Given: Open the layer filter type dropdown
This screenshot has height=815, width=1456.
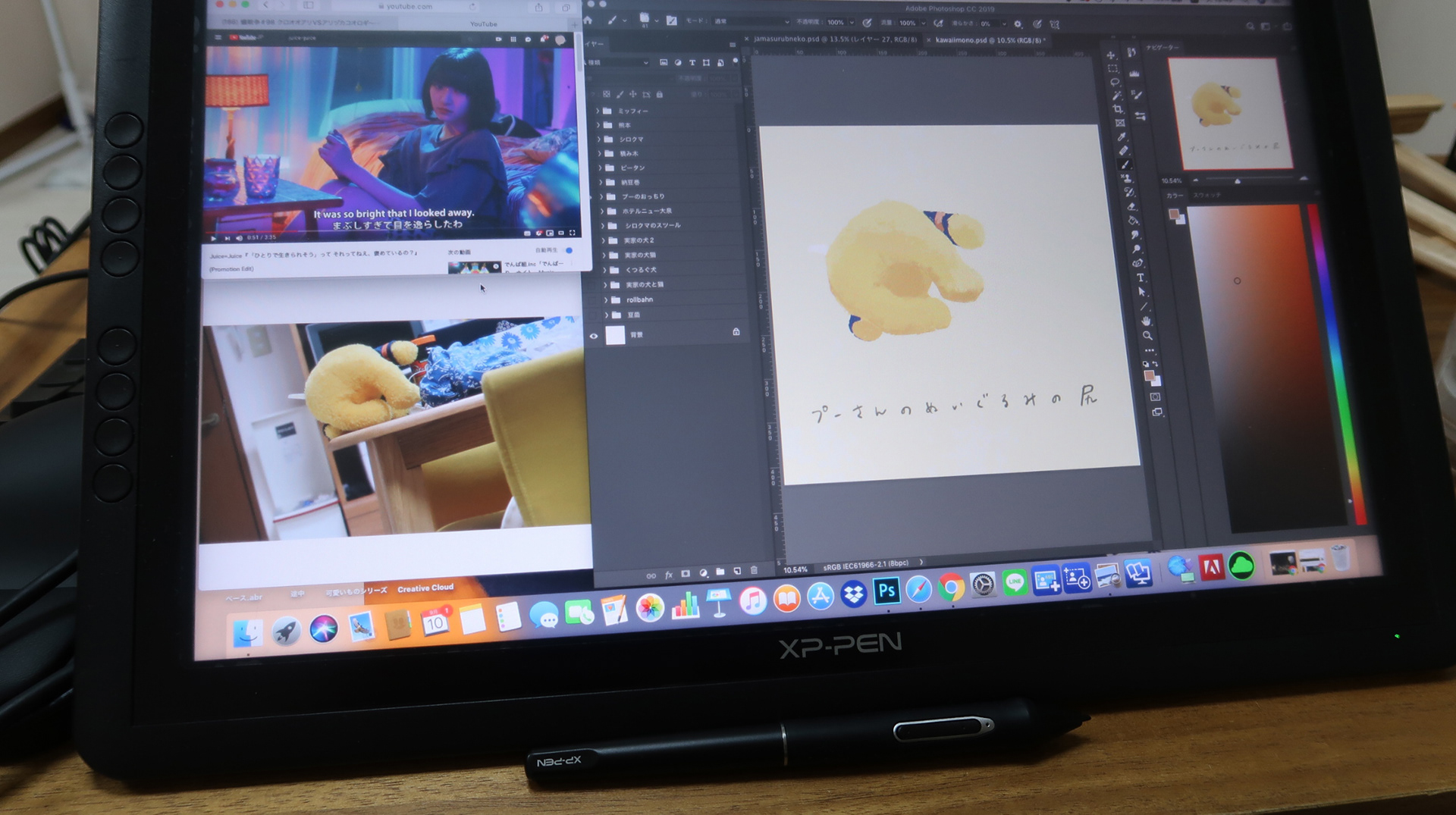Looking at the screenshot, I should click(x=619, y=62).
